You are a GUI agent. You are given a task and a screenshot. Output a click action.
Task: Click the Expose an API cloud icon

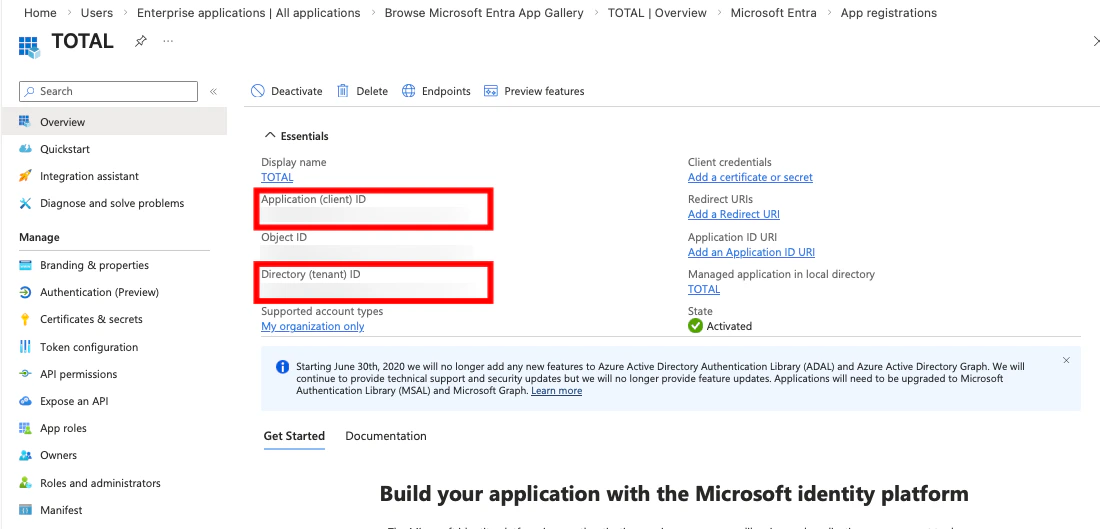pos(25,401)
